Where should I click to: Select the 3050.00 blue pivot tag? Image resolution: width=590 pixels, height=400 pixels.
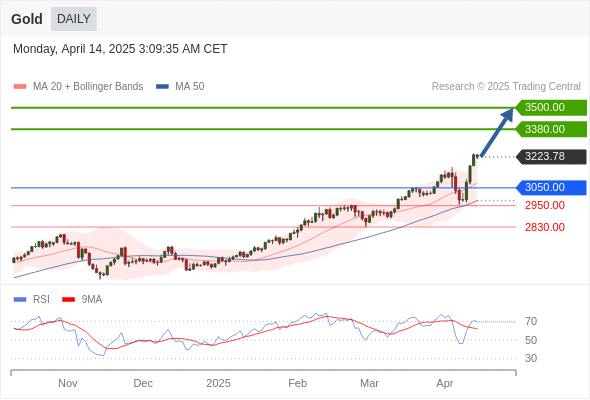(x=551, y=187)
